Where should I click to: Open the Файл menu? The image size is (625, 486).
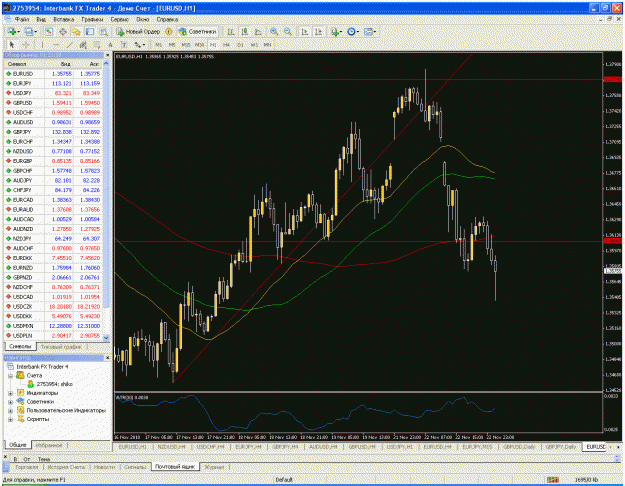pos(22,19)
